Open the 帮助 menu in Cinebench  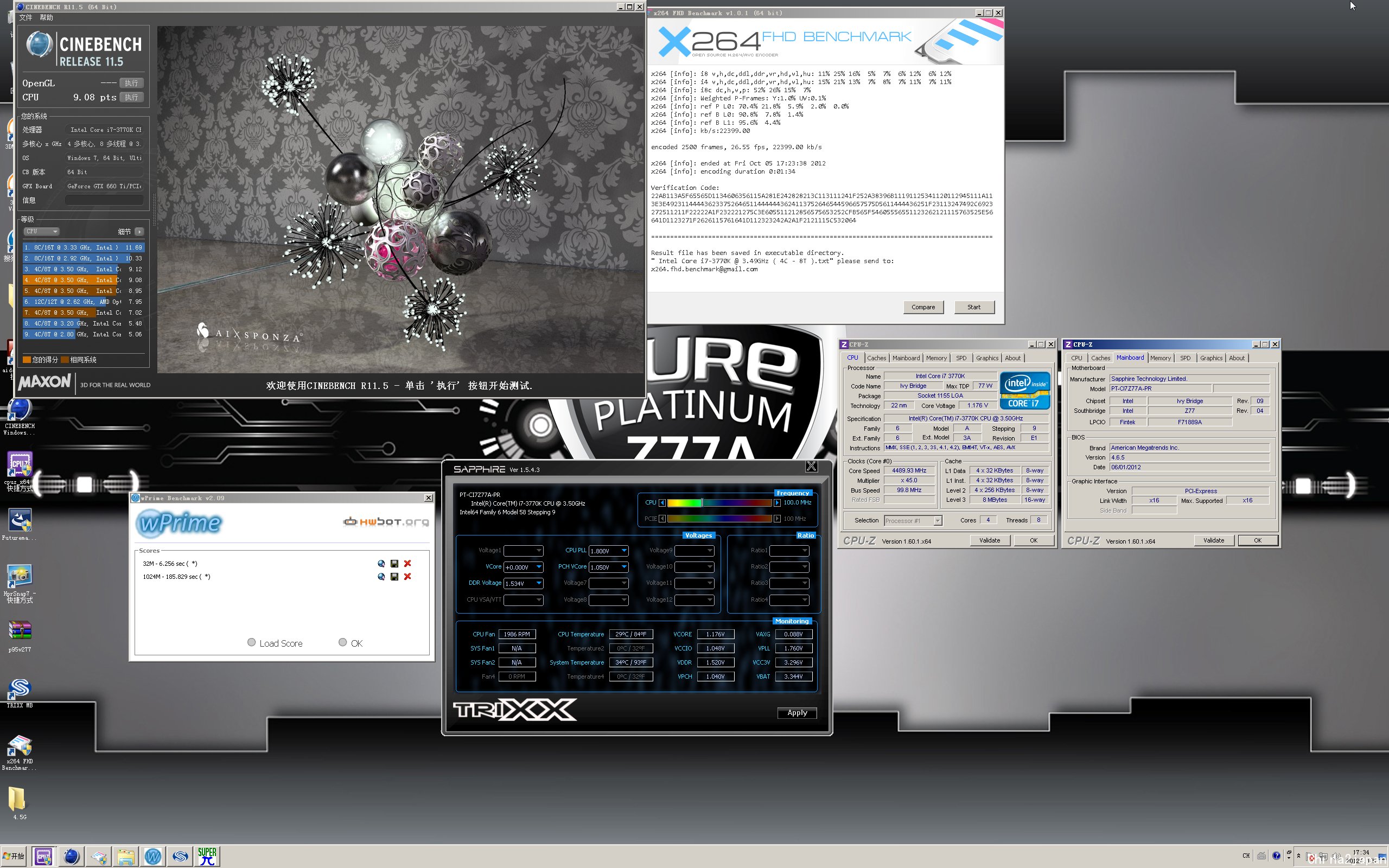coord(47,18)
